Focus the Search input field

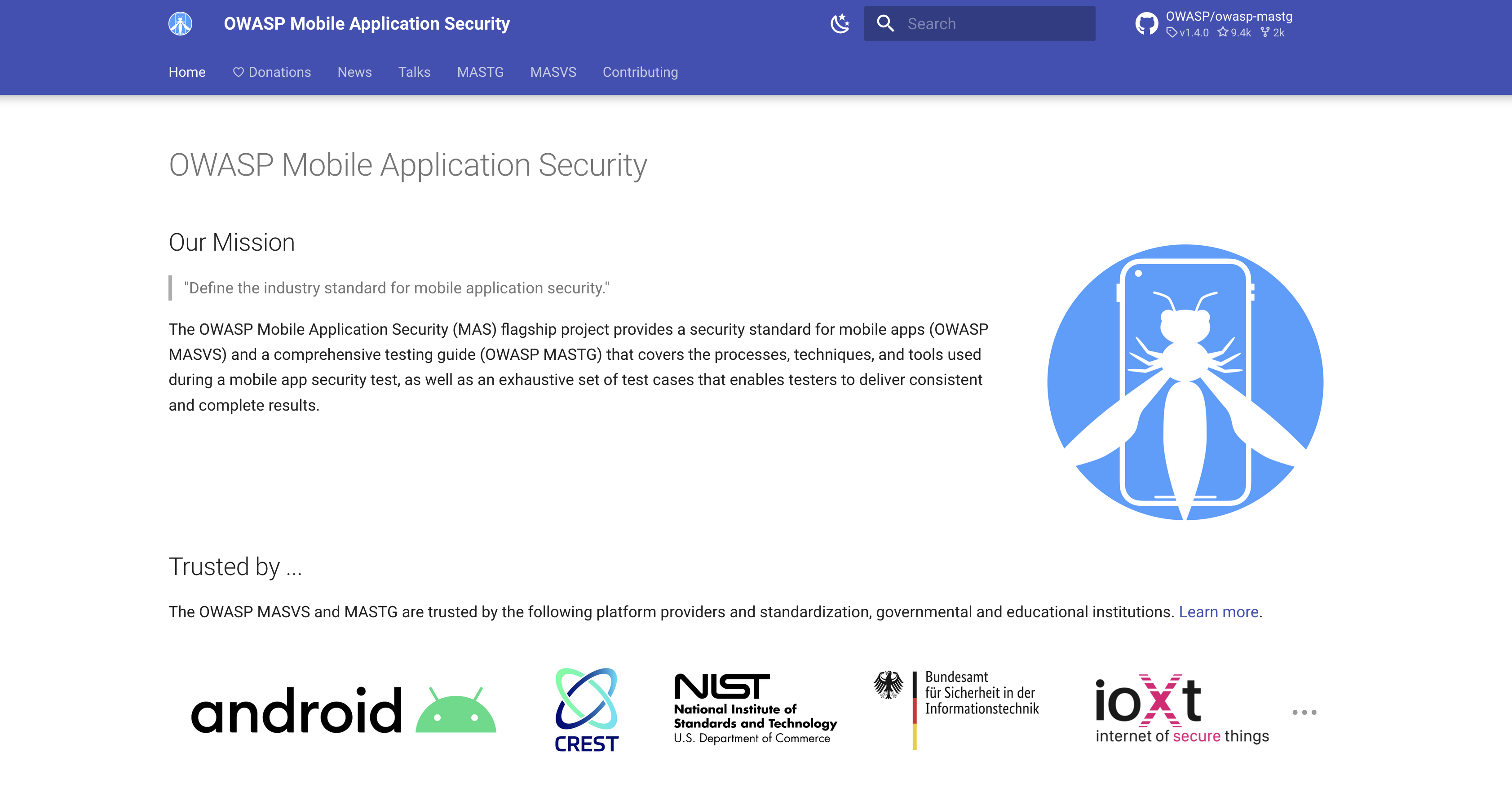(x=980, y=23)
